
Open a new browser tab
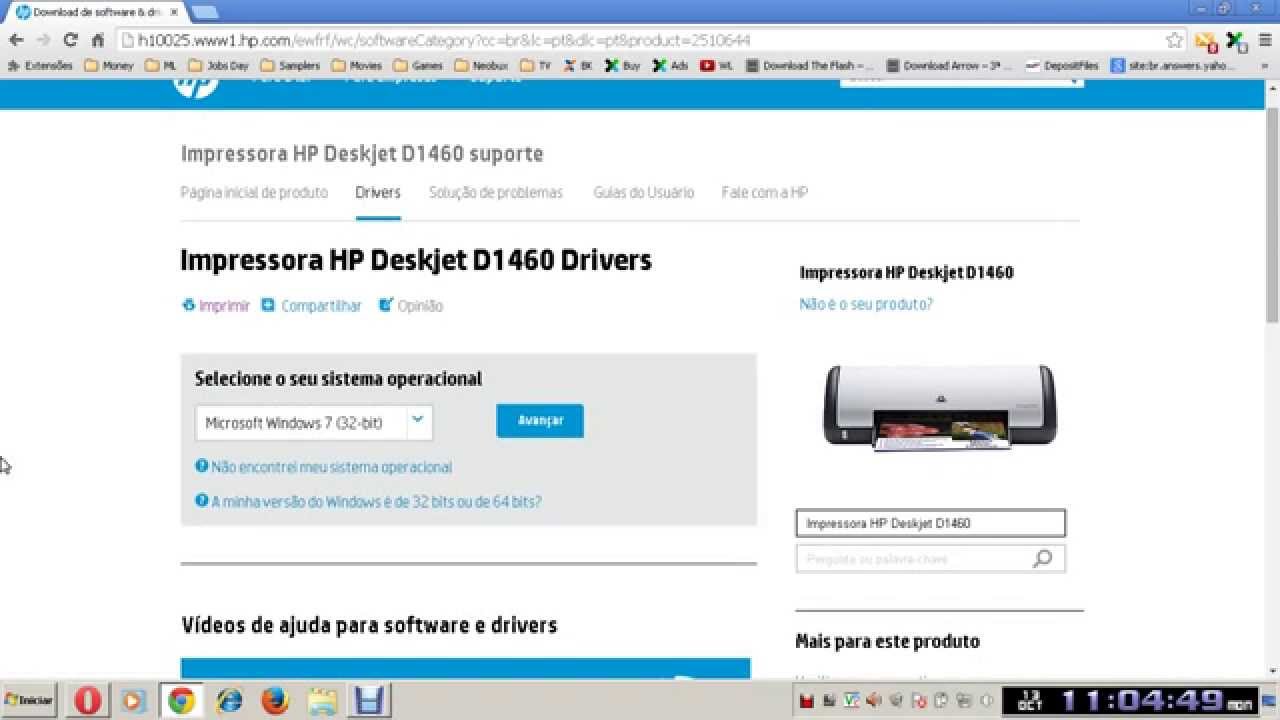tap(204, 12)
